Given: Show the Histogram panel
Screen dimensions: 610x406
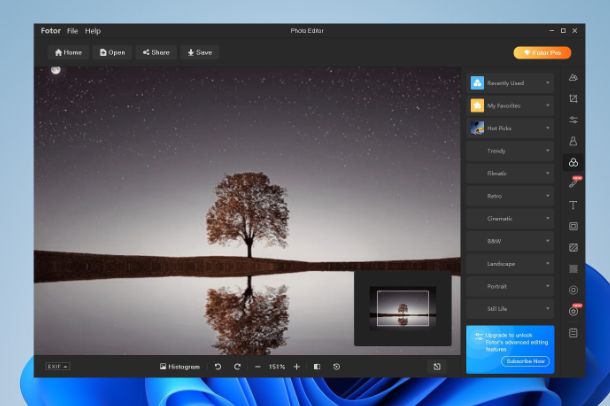Looking at the screenshot, I should 180,367.
